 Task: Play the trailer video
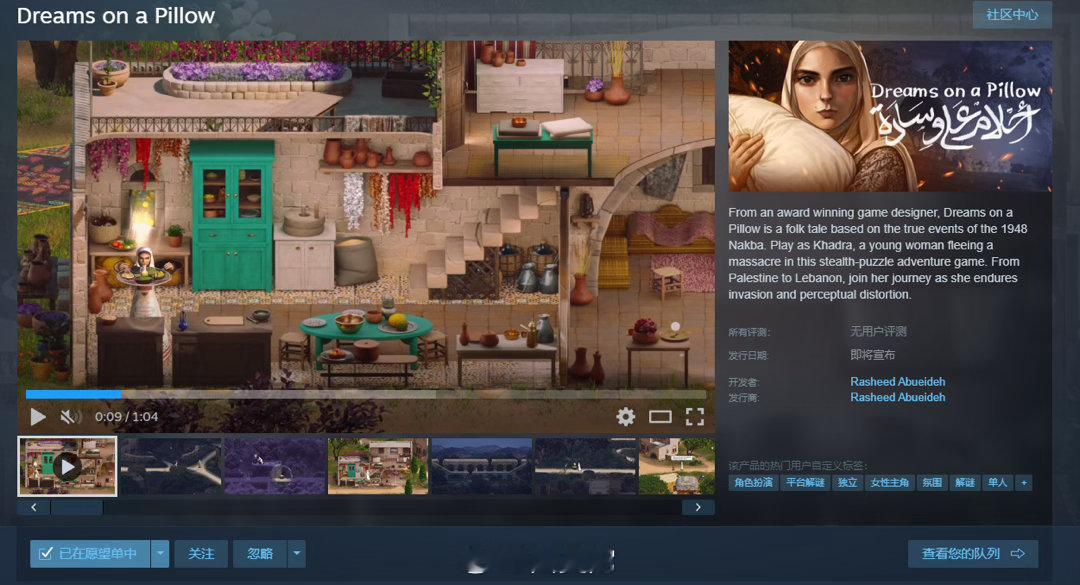coord(38,416)
